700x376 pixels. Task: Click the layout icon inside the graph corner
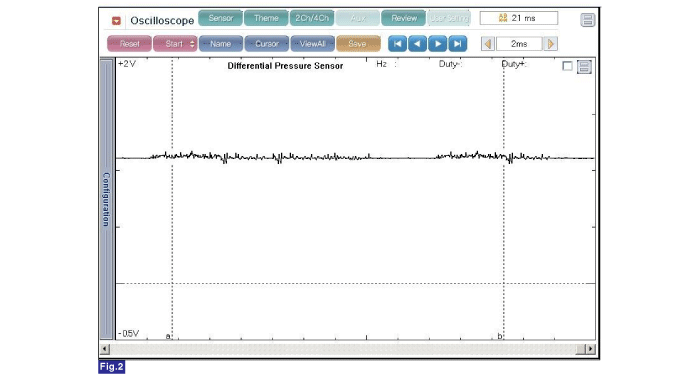point(584,67)
